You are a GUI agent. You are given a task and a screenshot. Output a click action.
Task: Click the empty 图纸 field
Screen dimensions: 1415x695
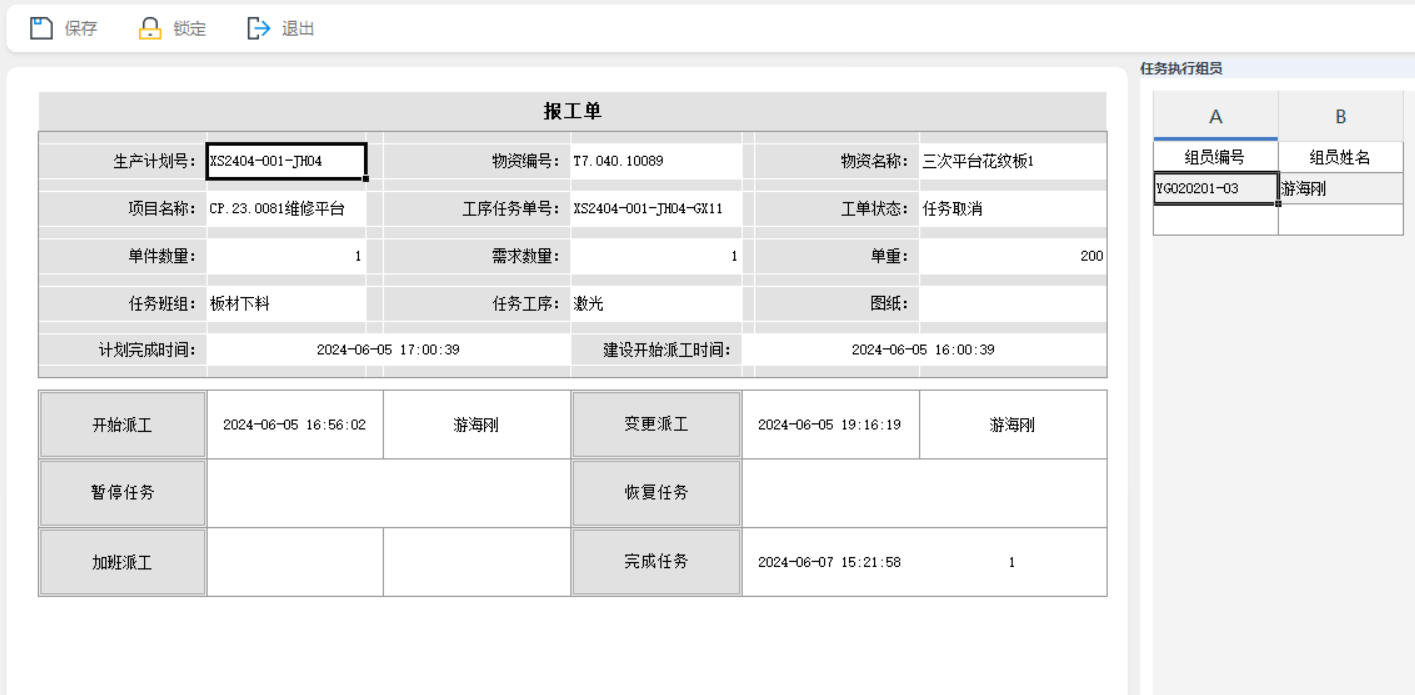1012,305
